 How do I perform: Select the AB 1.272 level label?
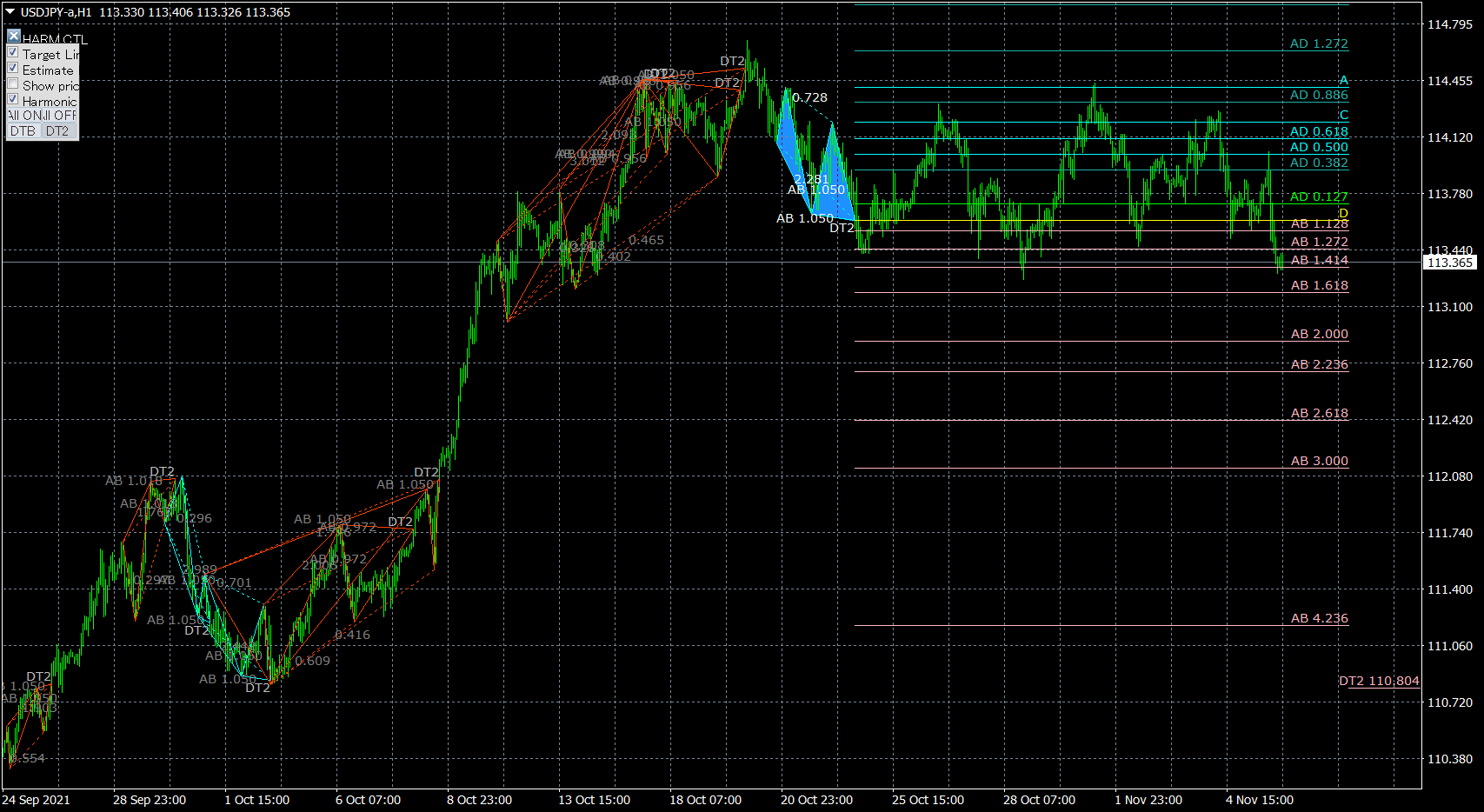pos(1320,242)
